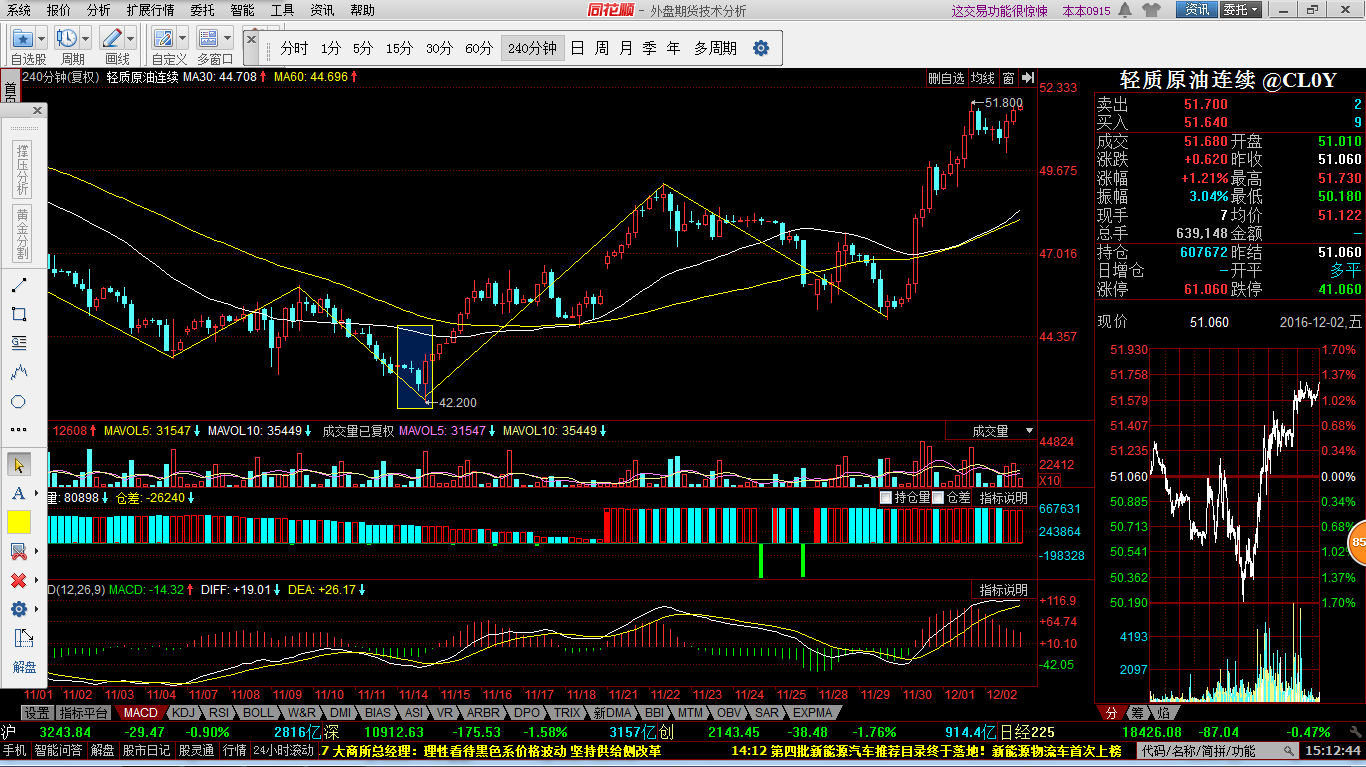Switch chart to 60分 period
The width and height of the screenshot is (1366, 767).
(479, 48)
